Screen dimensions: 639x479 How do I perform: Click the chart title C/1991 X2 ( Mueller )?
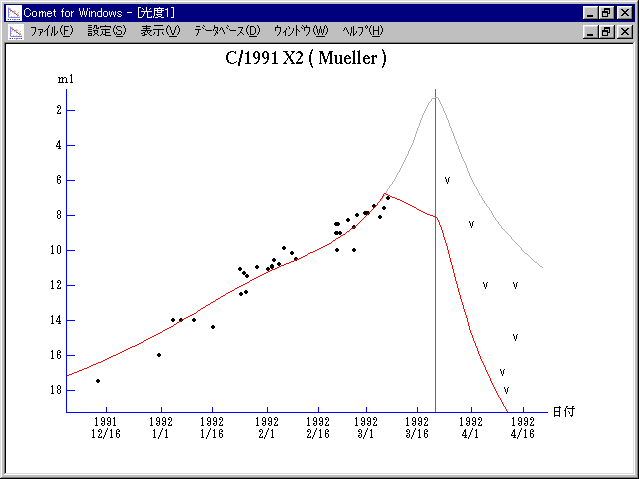coord(307,57)
